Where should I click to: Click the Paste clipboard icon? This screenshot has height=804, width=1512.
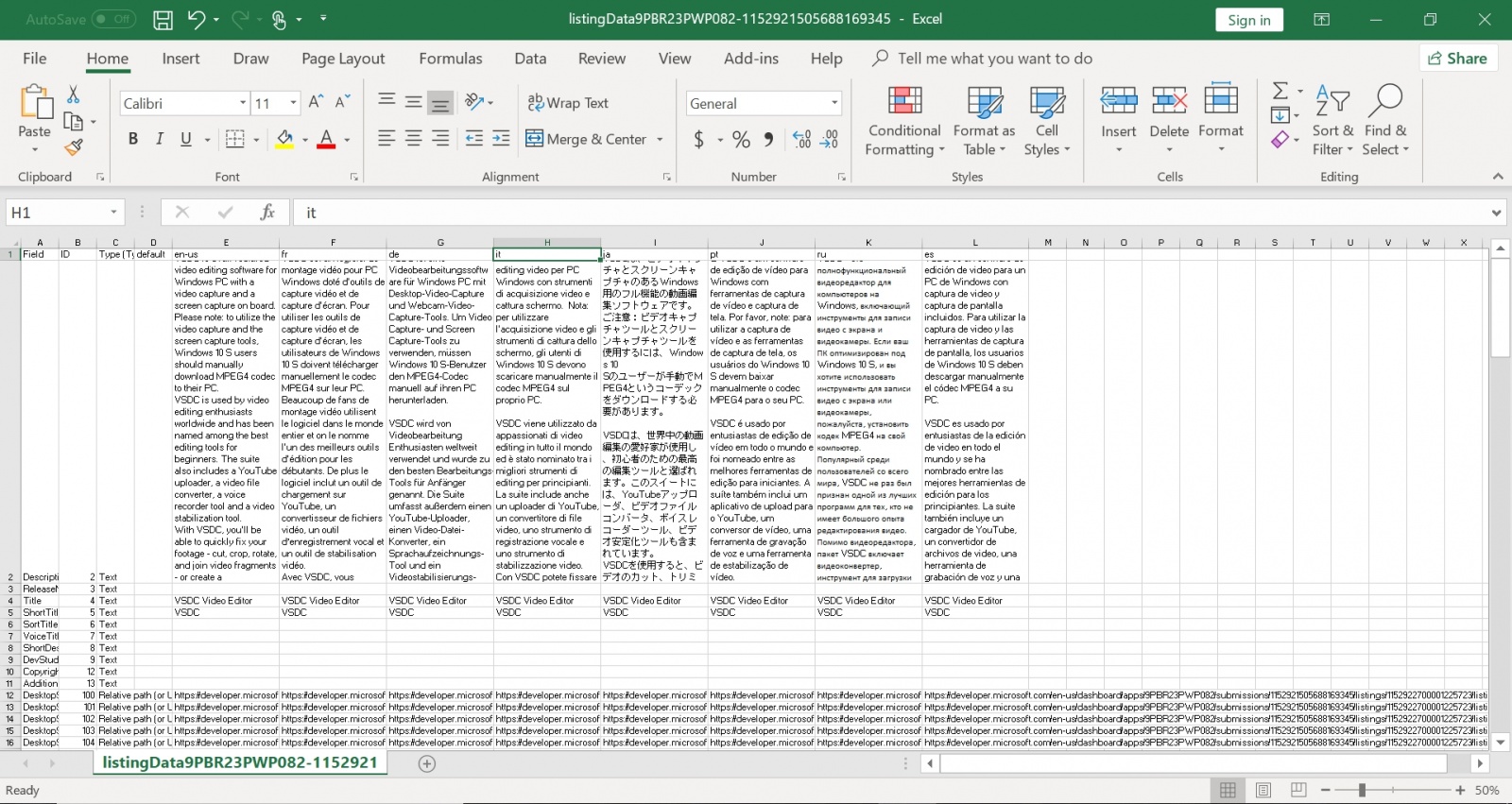pos(34,102)
